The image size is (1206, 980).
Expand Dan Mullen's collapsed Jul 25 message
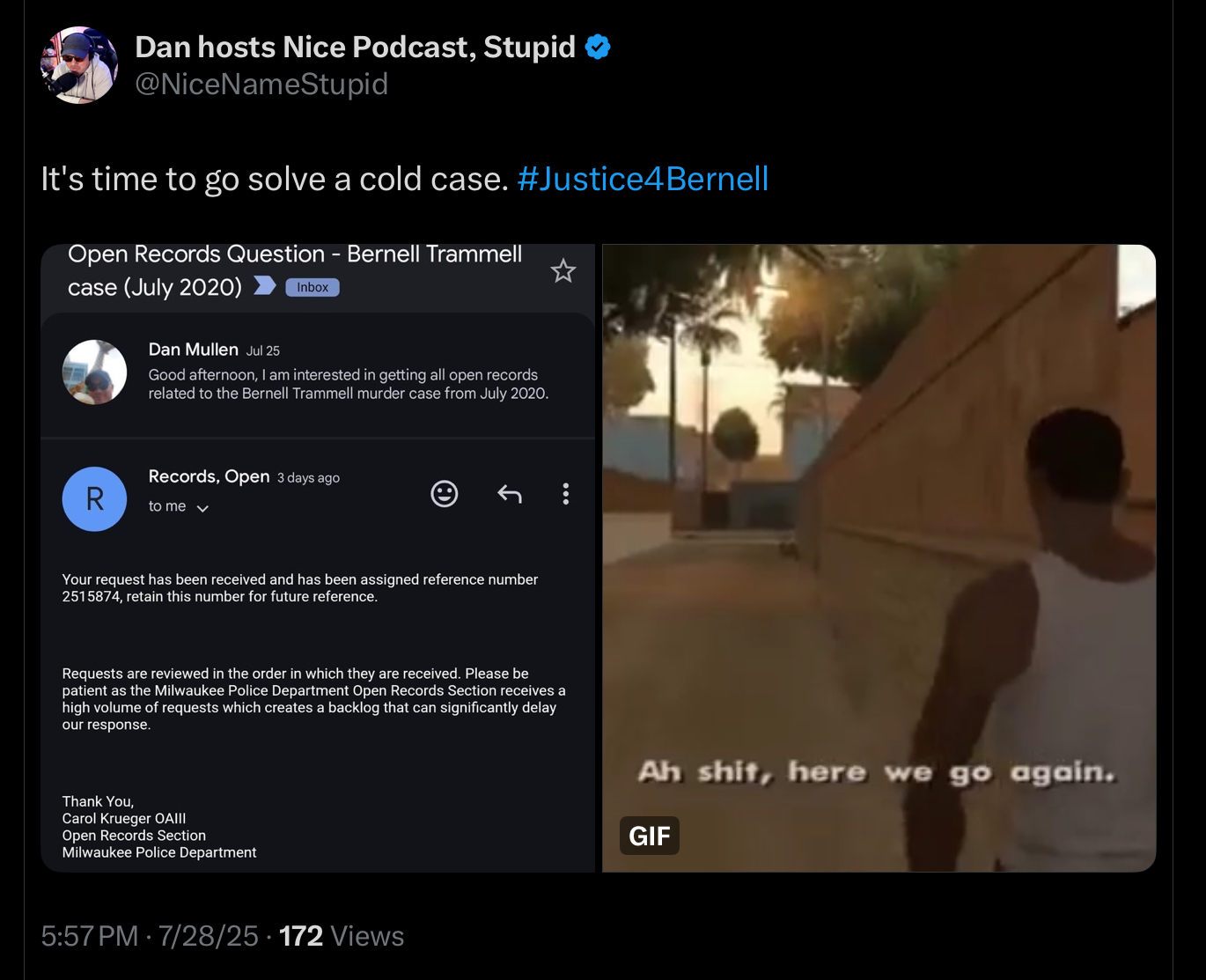[x=318, y=374]
